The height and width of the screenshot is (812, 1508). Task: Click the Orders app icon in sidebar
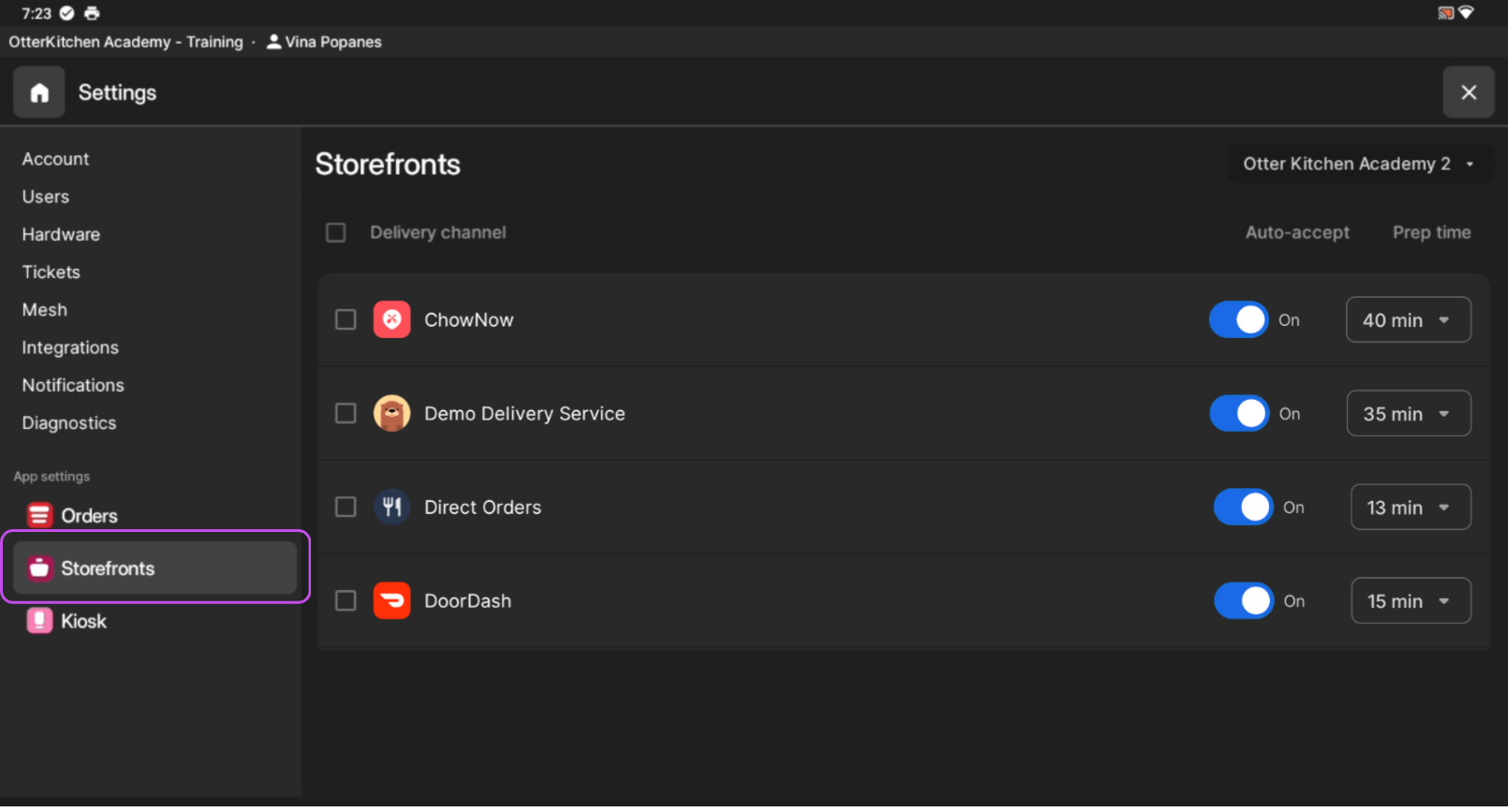click(39, 515)
